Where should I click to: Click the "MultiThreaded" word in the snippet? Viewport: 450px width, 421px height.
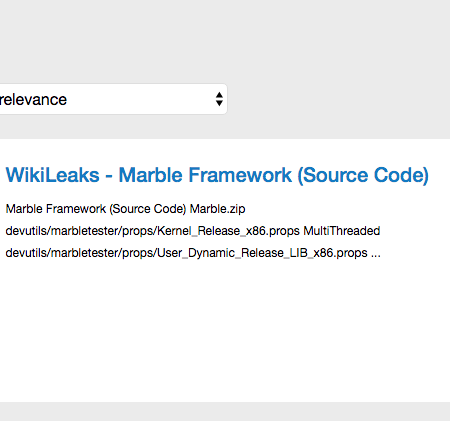342,231
